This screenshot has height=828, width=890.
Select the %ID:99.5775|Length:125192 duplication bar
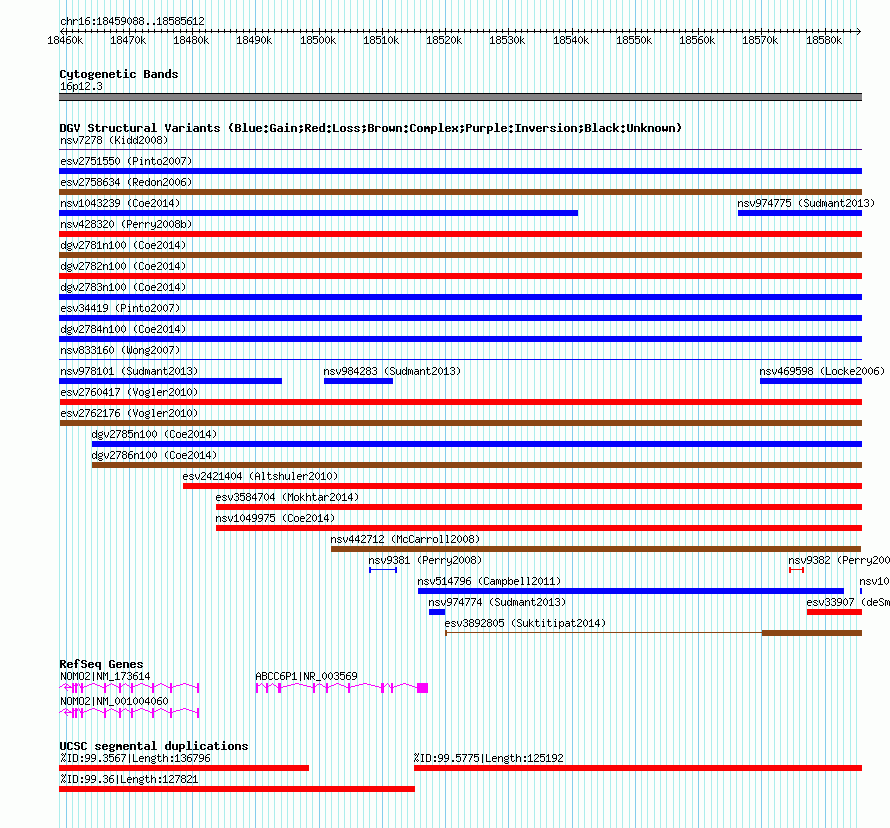click(638, 768)
